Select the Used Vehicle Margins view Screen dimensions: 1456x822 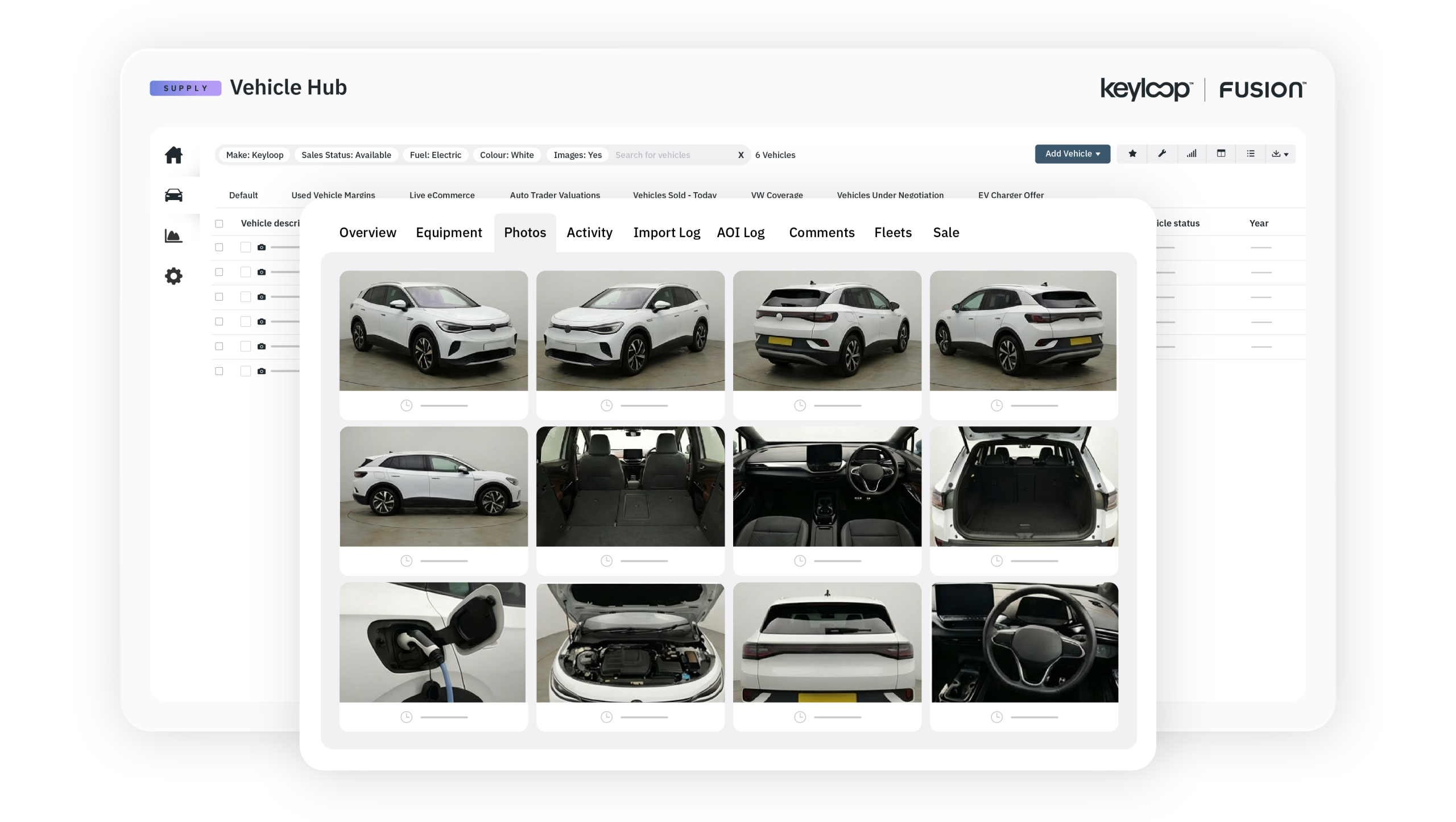click(333, 195)
